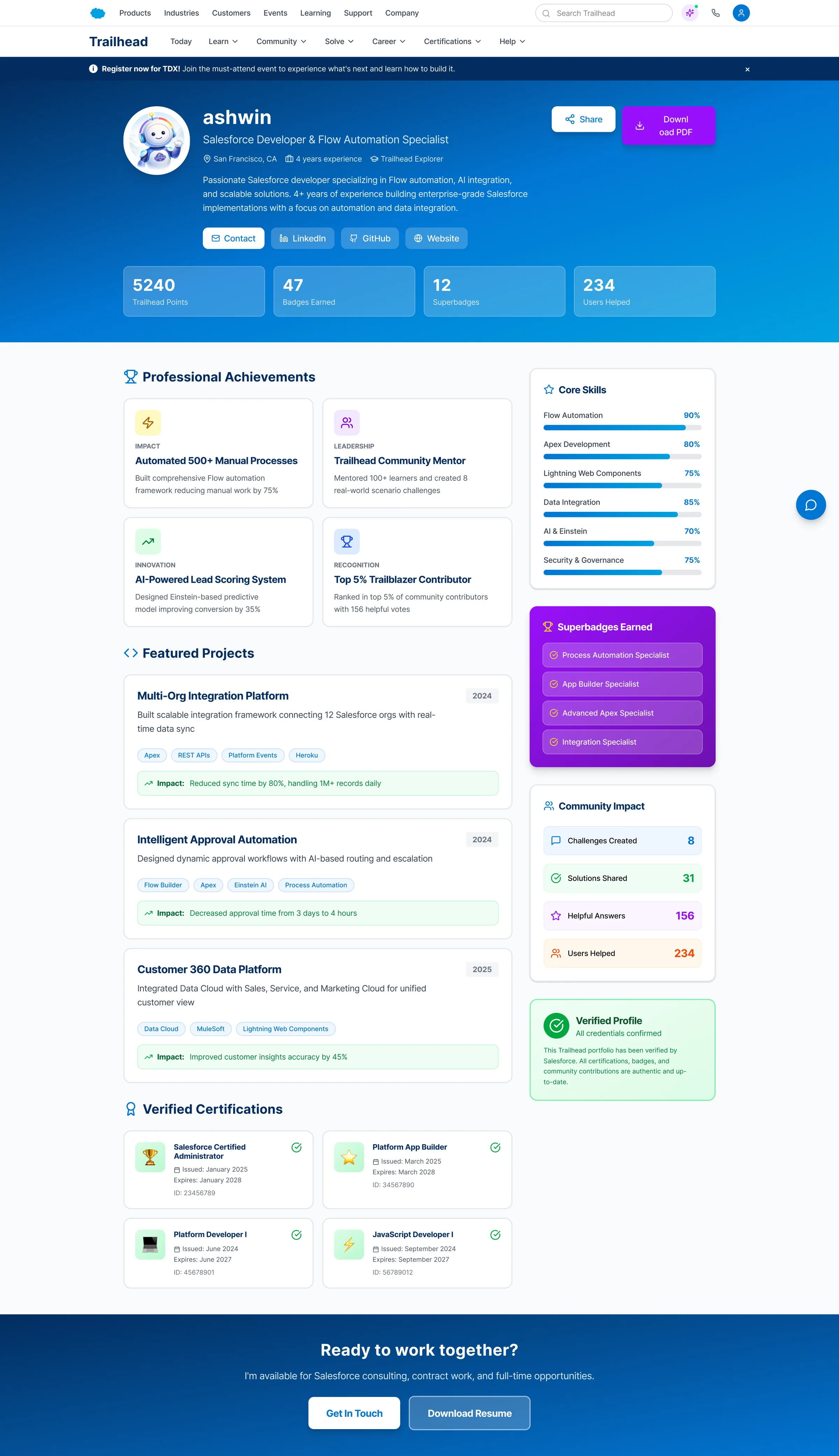Open the Support menu item
839x1456 pixels.
tap(358, 13)
